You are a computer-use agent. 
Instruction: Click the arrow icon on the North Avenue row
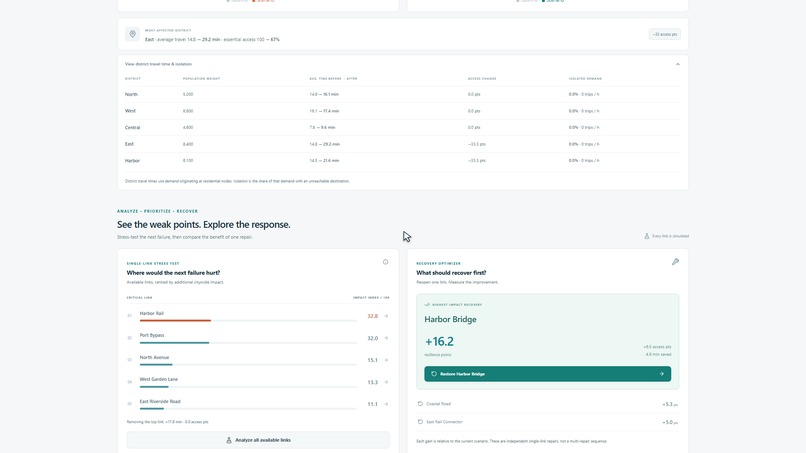[386, 360]
